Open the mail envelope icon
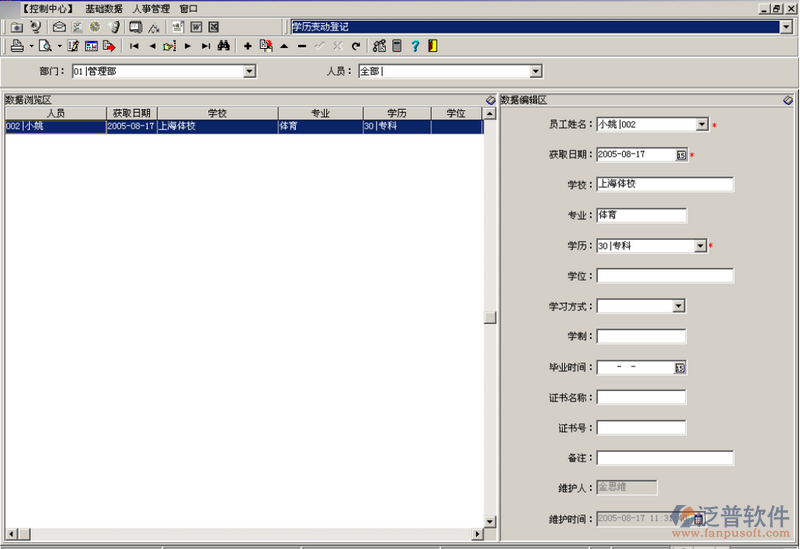This screenshot has width=800, height=549. tap(59, 27)
